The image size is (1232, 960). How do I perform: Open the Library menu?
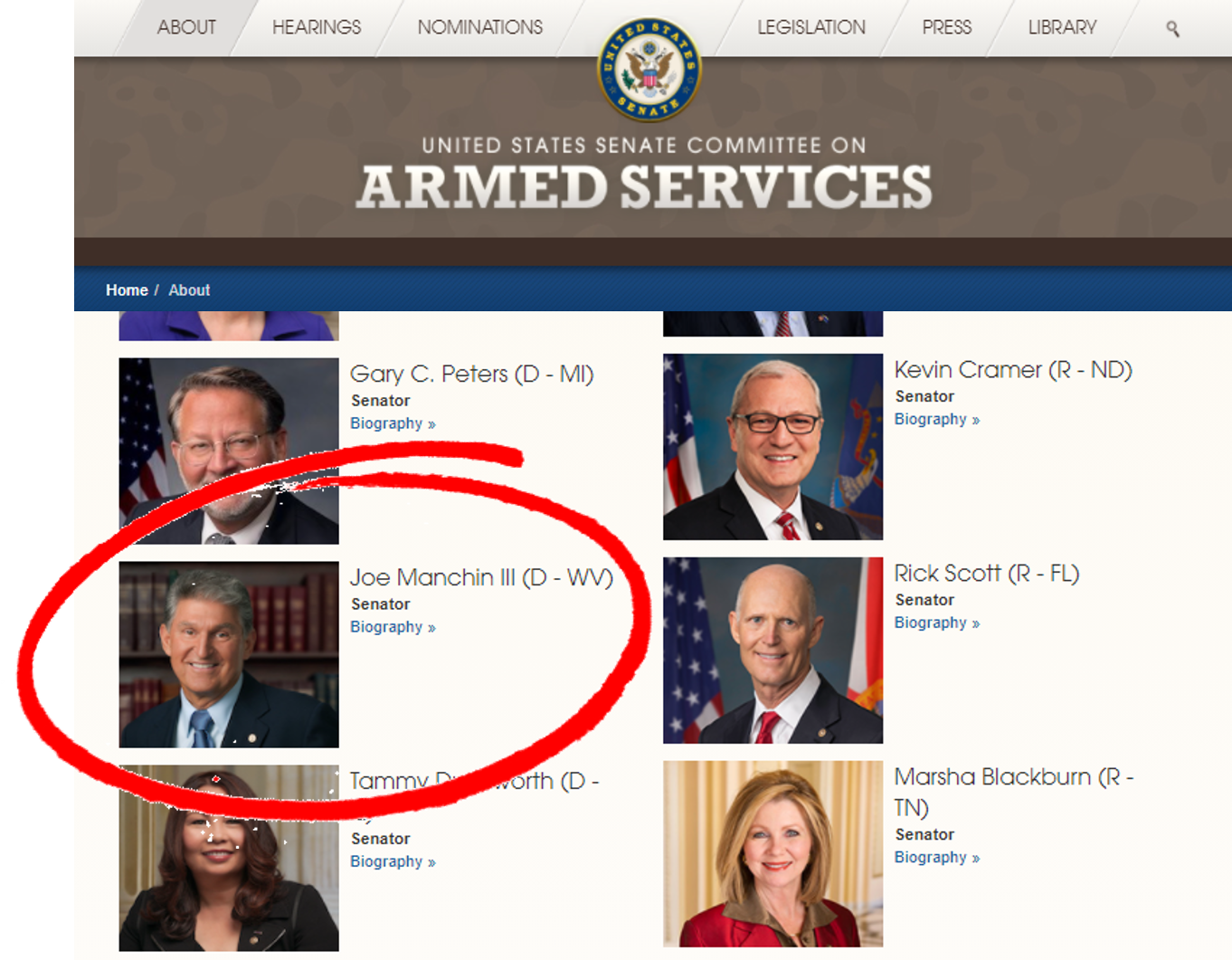click(x=1062, y=27)
